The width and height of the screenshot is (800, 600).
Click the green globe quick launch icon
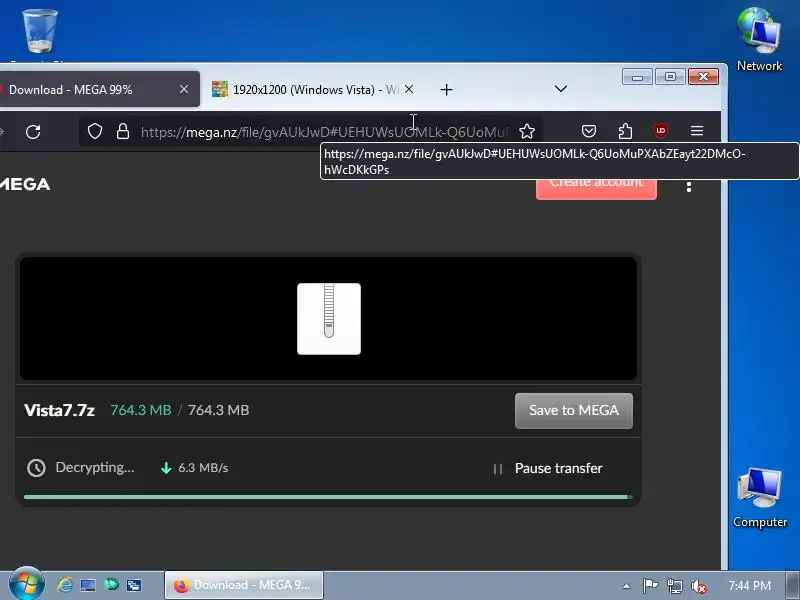(x=111, y=585)
